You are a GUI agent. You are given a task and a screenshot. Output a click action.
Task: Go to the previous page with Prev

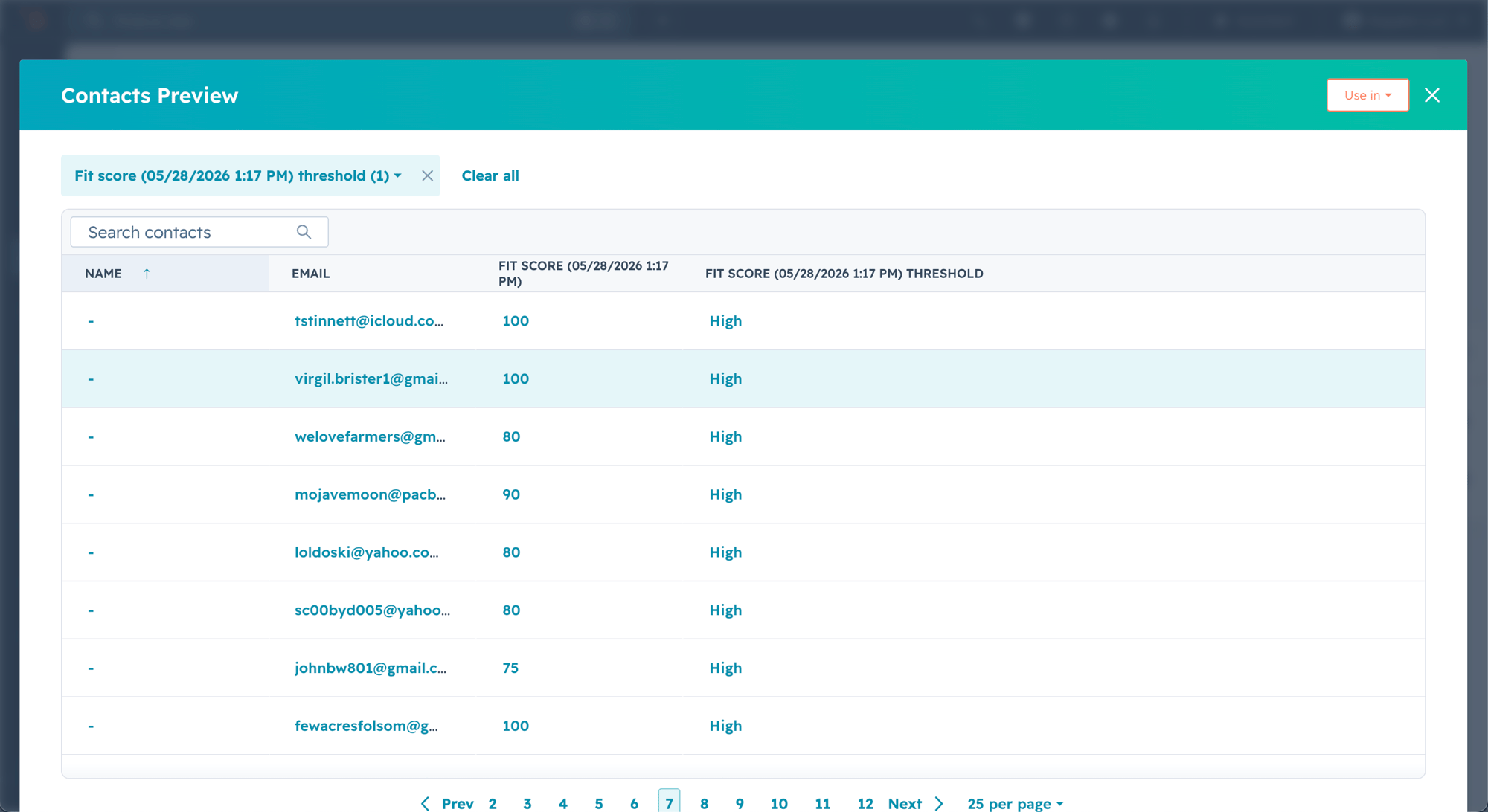458,803
